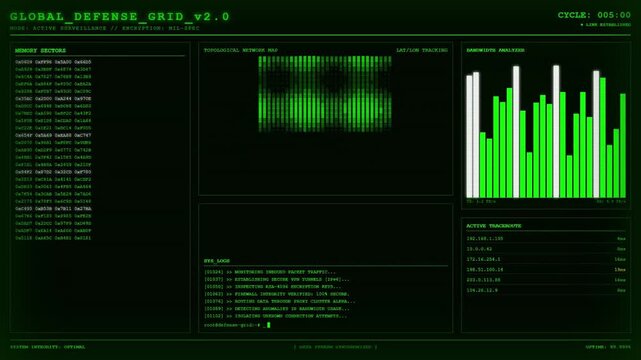Click the Data Stream Synchronized footer text

point(335,347)
